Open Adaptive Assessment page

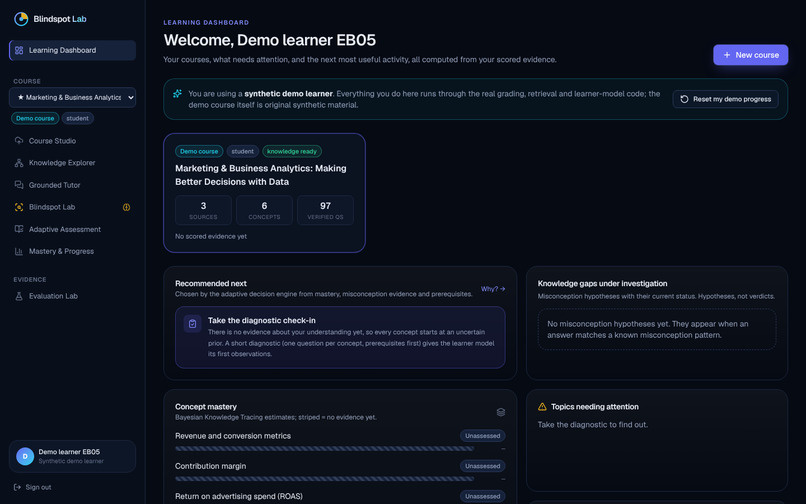(72, 229)
